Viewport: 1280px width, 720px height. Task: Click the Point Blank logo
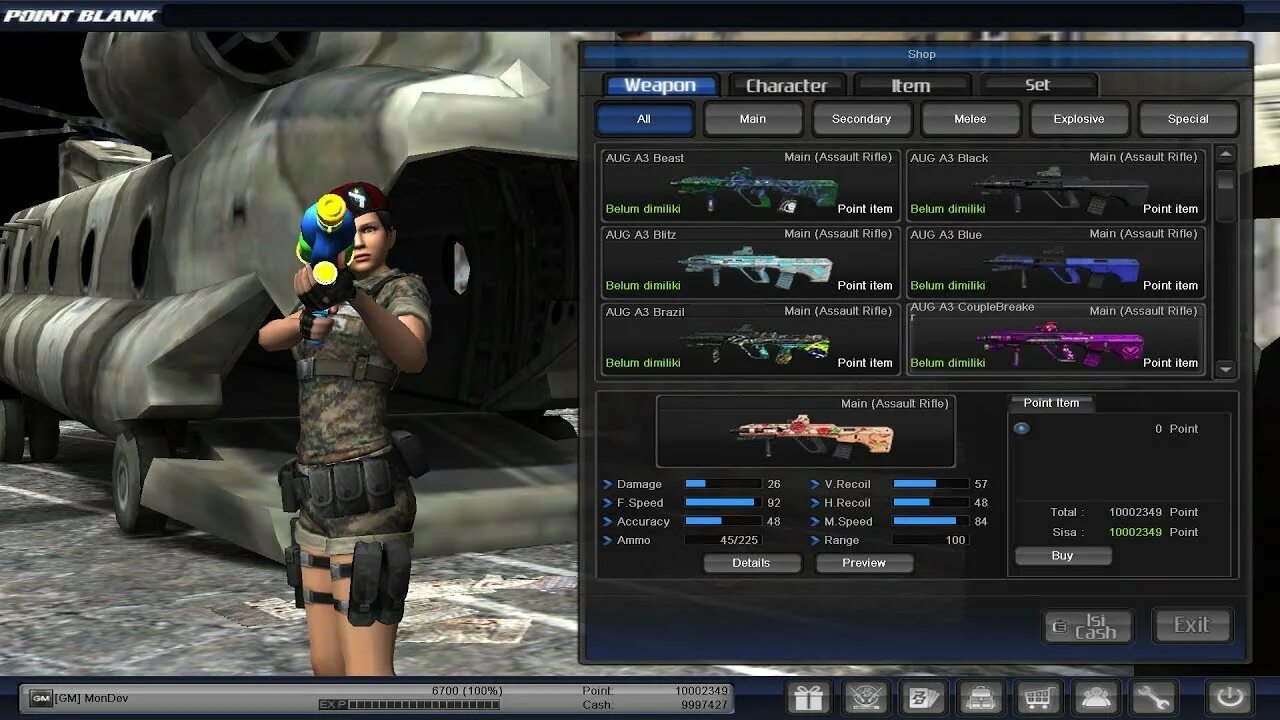coord(80,15)
